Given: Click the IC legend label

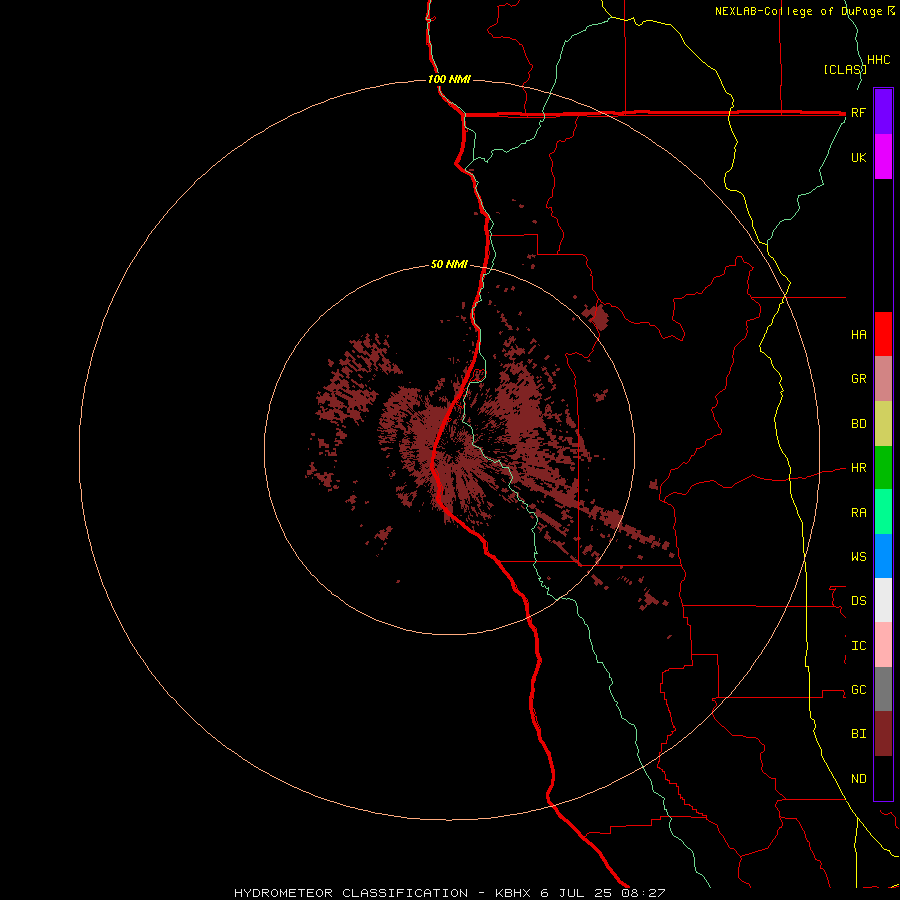Looking at the screenshot, I should 858,645.
